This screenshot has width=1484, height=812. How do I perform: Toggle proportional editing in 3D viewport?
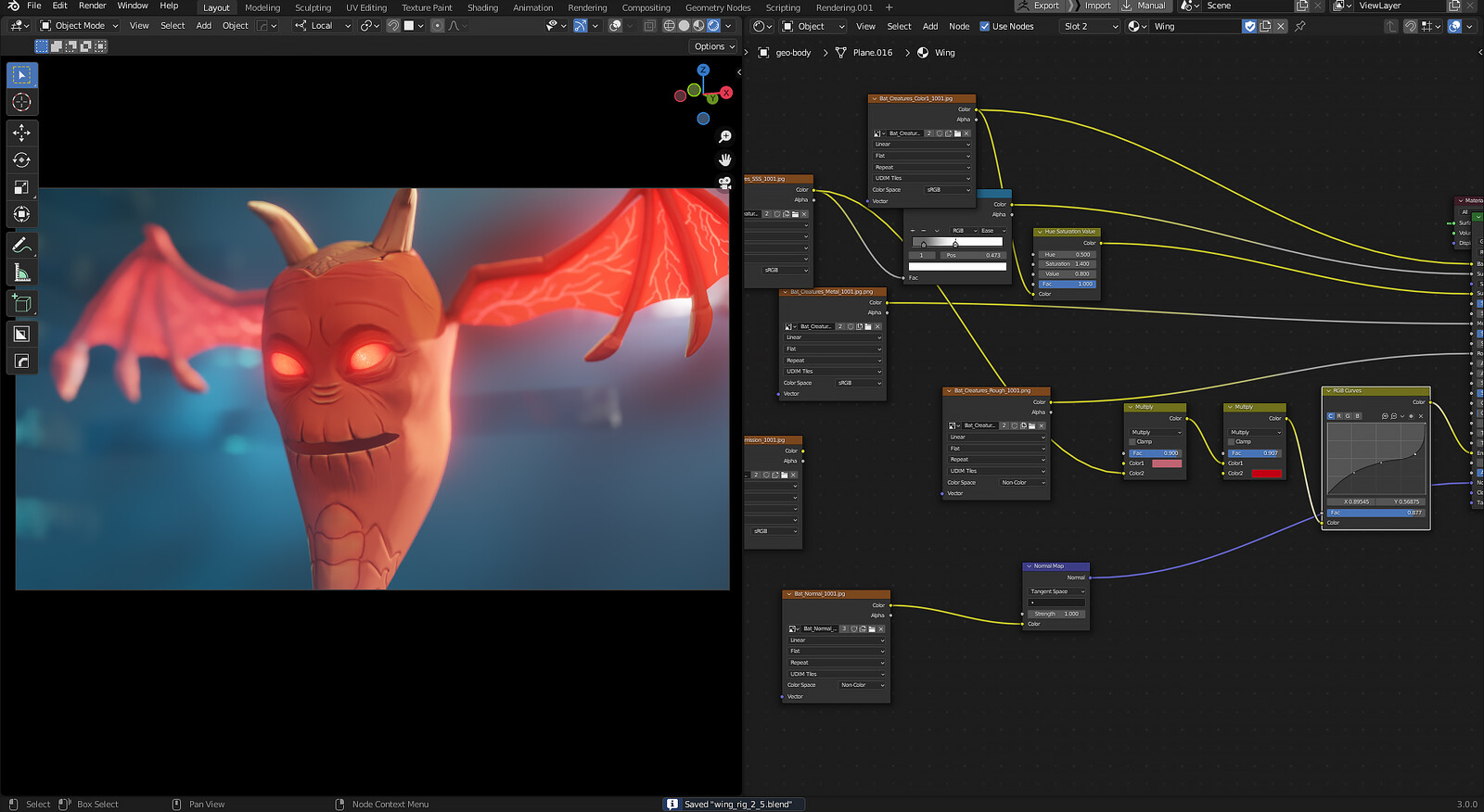pos(438,26)
